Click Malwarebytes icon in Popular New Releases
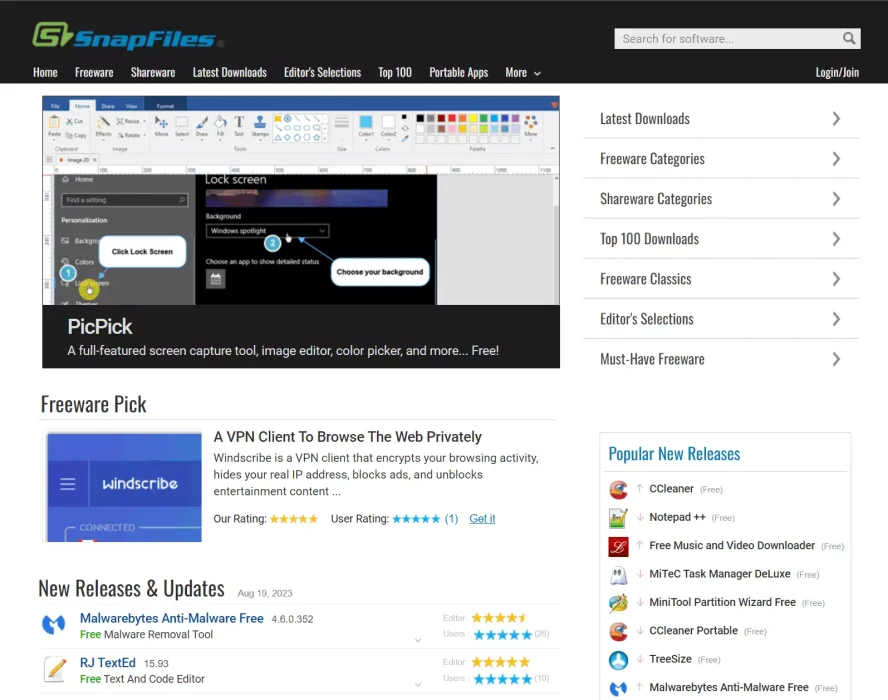Viewport: 888px width, 700px height. (x=618, y=688)
